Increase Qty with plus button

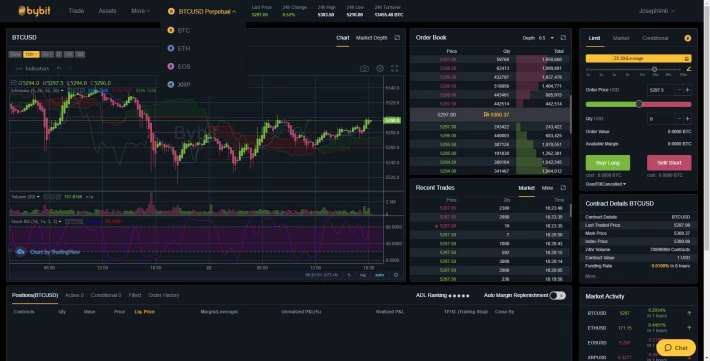pos(687,119)
